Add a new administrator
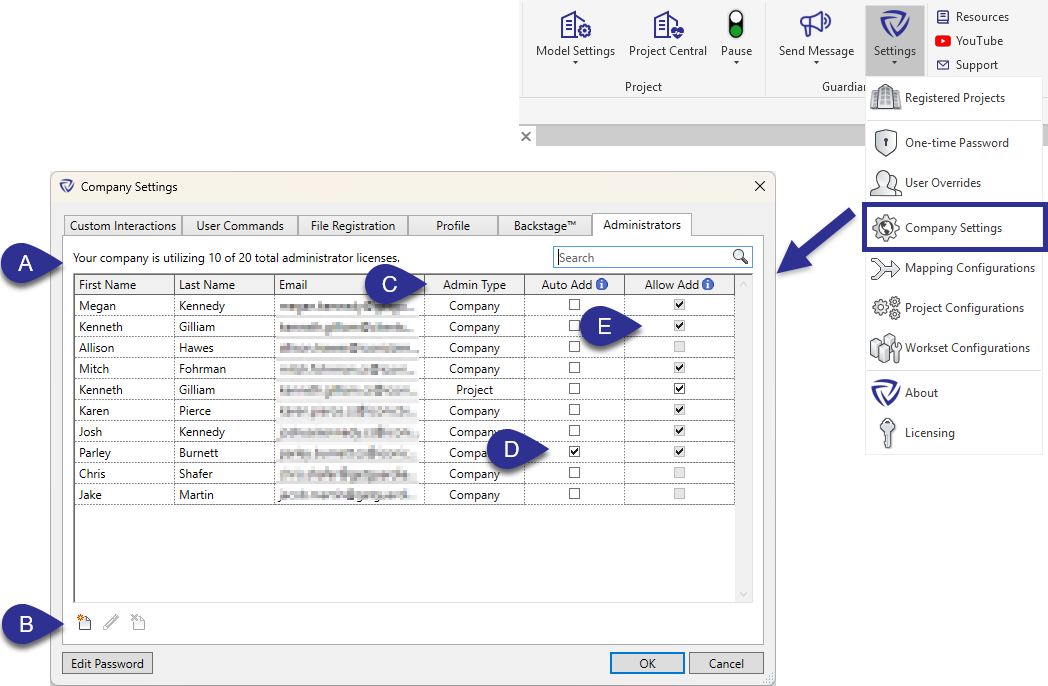The image size is (1048, 686). 84,621
